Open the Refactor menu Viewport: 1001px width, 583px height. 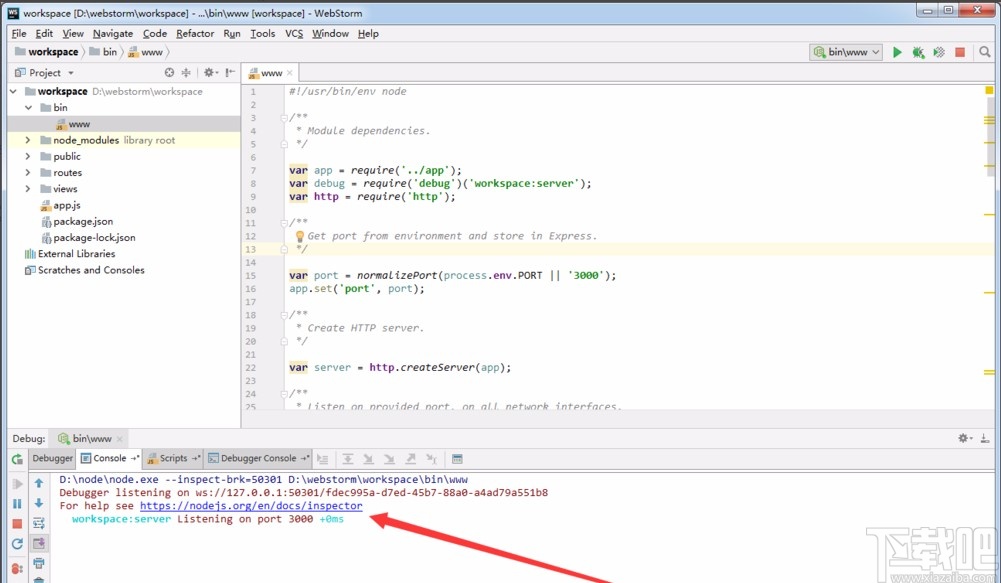click(195, 33)
